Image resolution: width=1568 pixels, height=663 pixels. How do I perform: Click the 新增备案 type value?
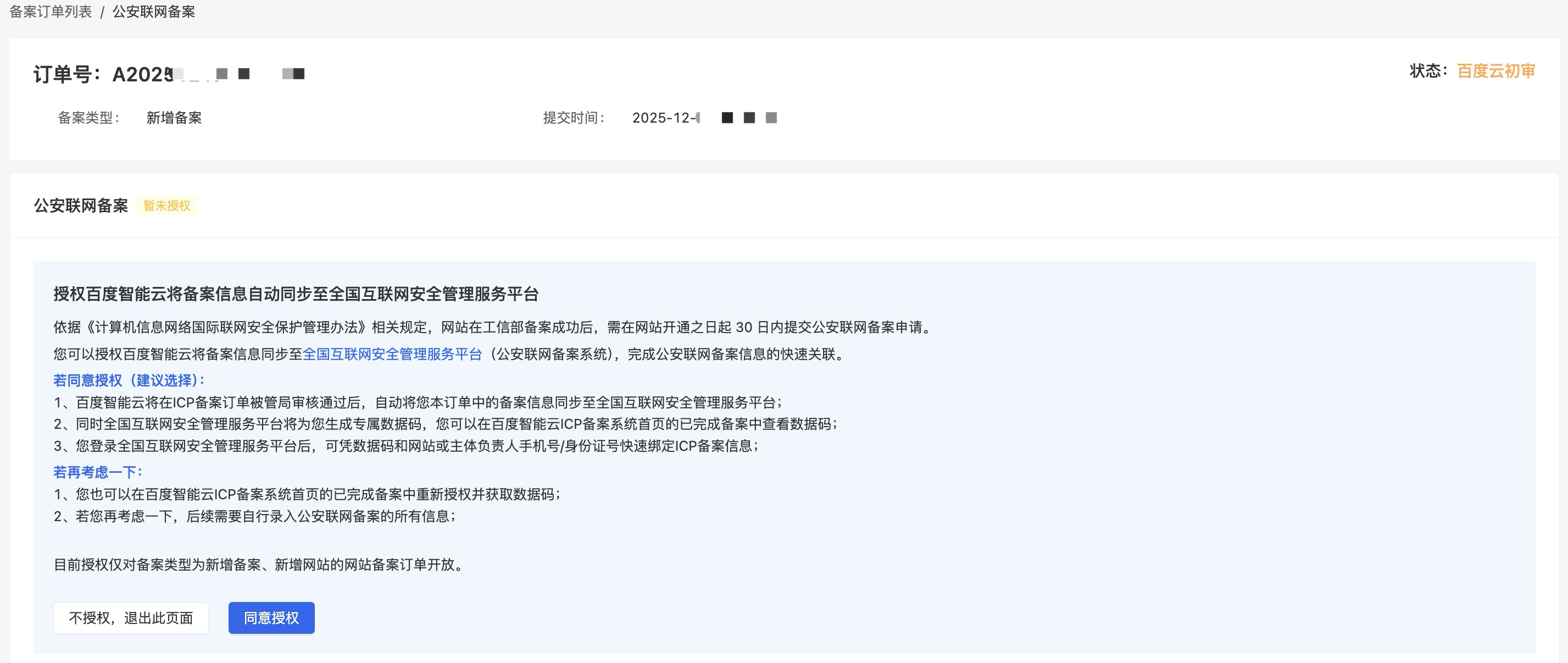[x=174, y=118]
